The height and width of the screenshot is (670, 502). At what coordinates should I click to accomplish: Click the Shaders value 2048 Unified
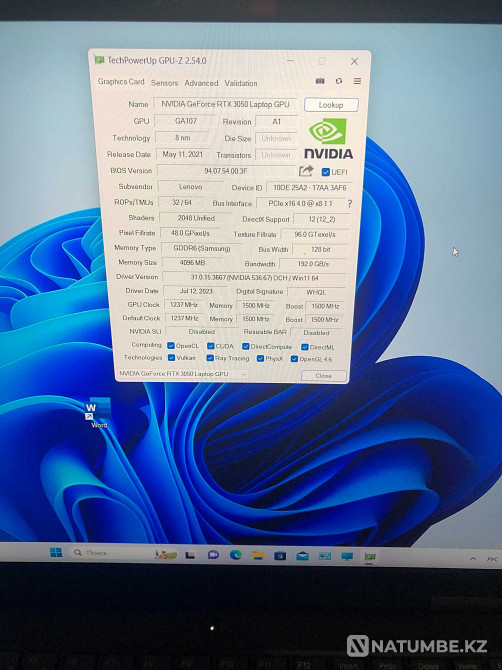[196, 218]
